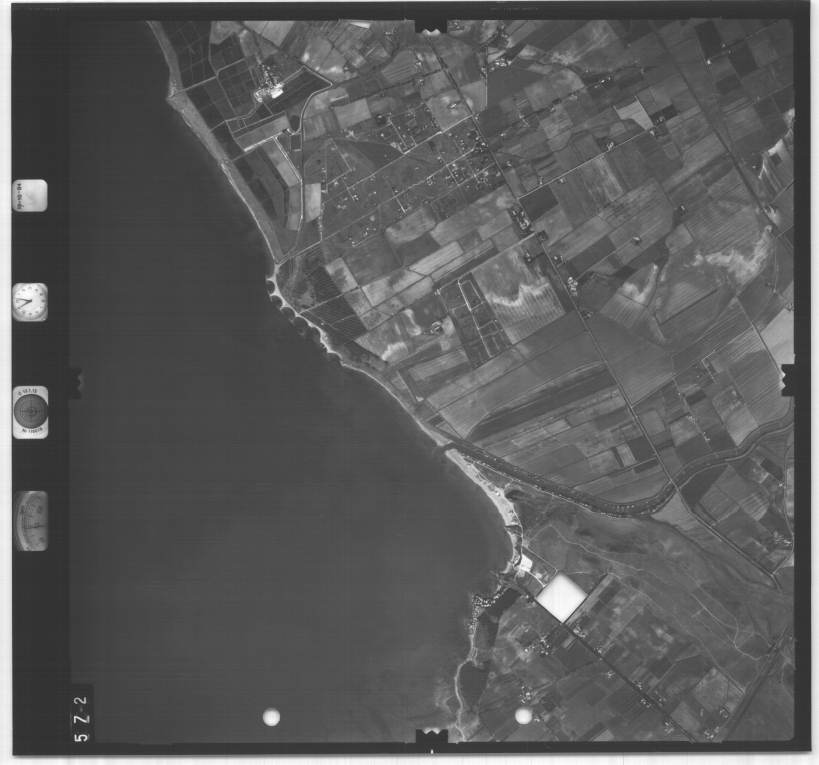Image resolution: width=819 pixels, height=765 pixels.
Task: Click the white circular spot over the land
Action: (523, 715)
